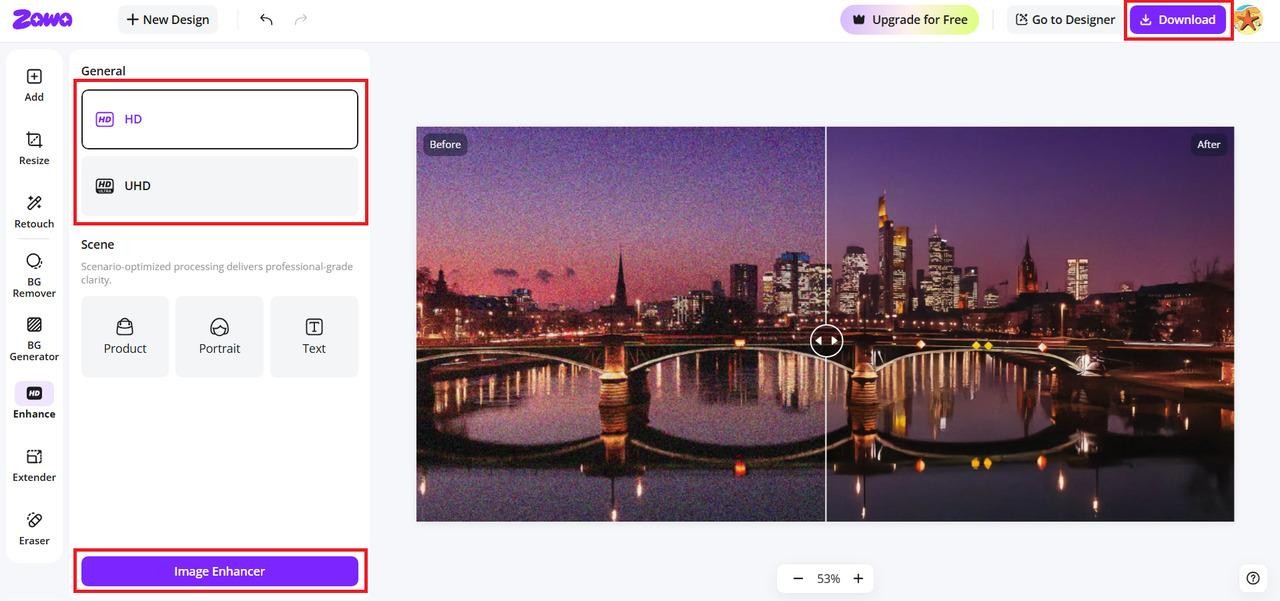Start a New Design
Image resolution: width=1280 pixels, height=601 pixels.
point(168,19)
